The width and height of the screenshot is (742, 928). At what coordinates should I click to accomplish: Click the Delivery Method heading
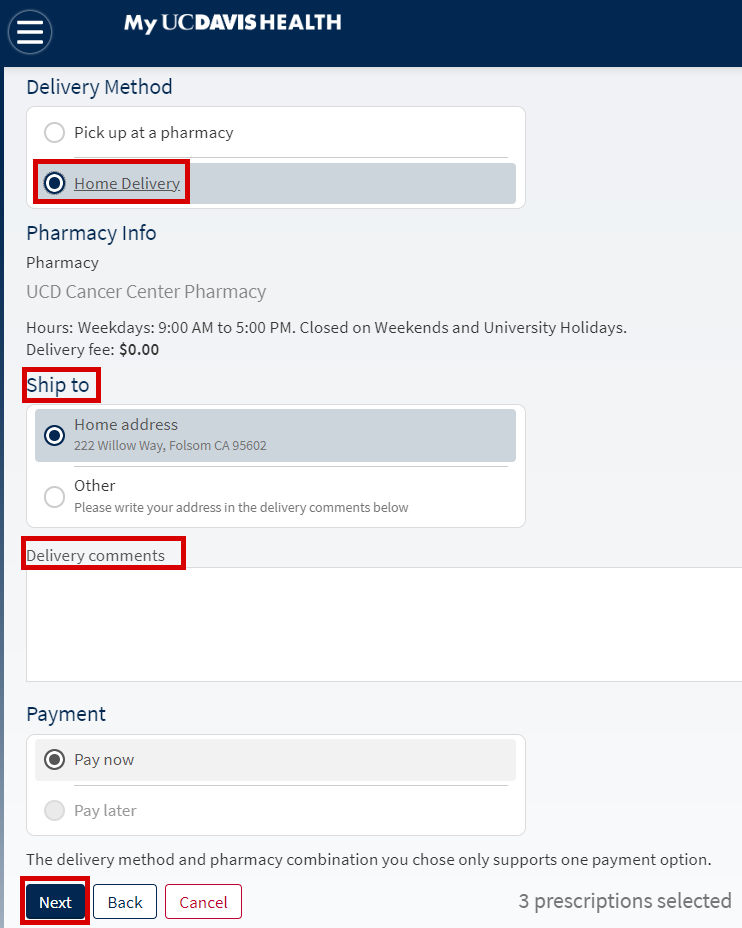pyautogui.click(x=99, y=87)
